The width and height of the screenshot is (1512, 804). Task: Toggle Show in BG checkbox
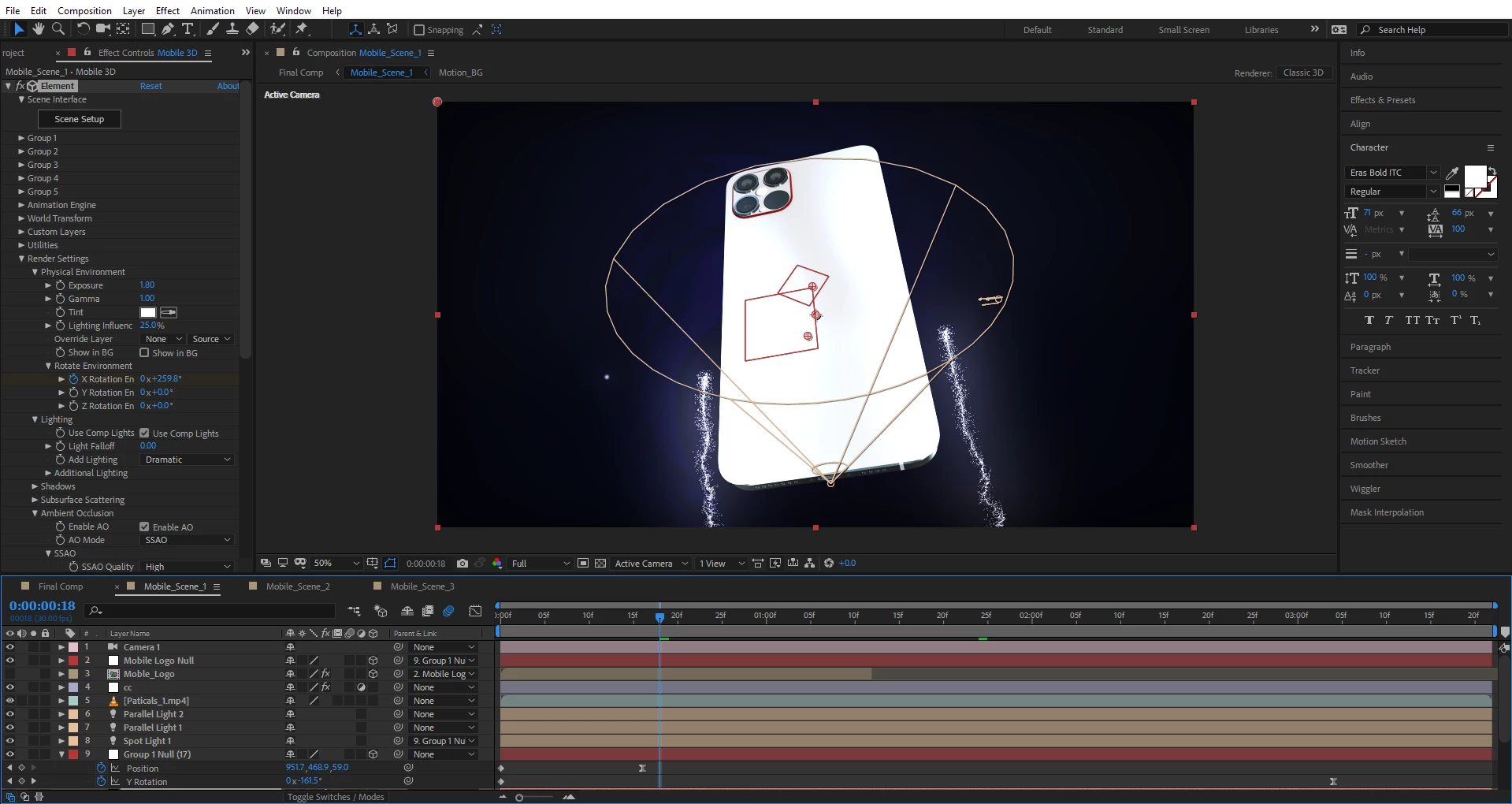[x=144, y=353]
